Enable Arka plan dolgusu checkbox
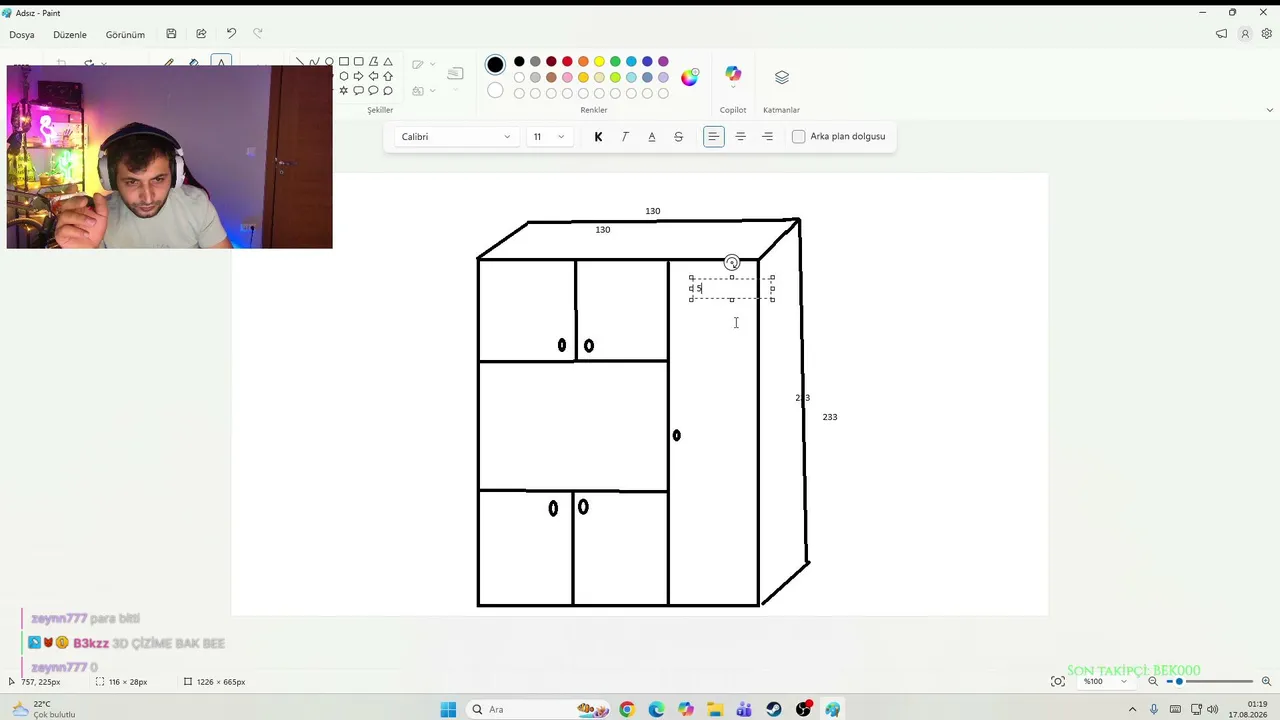The height and width of the screenshot is (720, 1280). 799,137
